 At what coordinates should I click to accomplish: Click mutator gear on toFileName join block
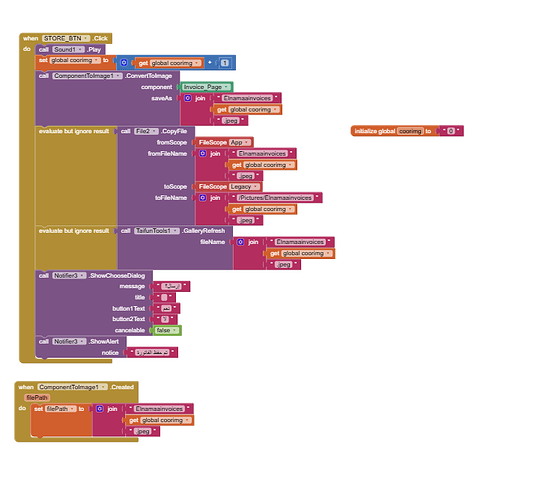pyautogui.click(x=203, y=198)
